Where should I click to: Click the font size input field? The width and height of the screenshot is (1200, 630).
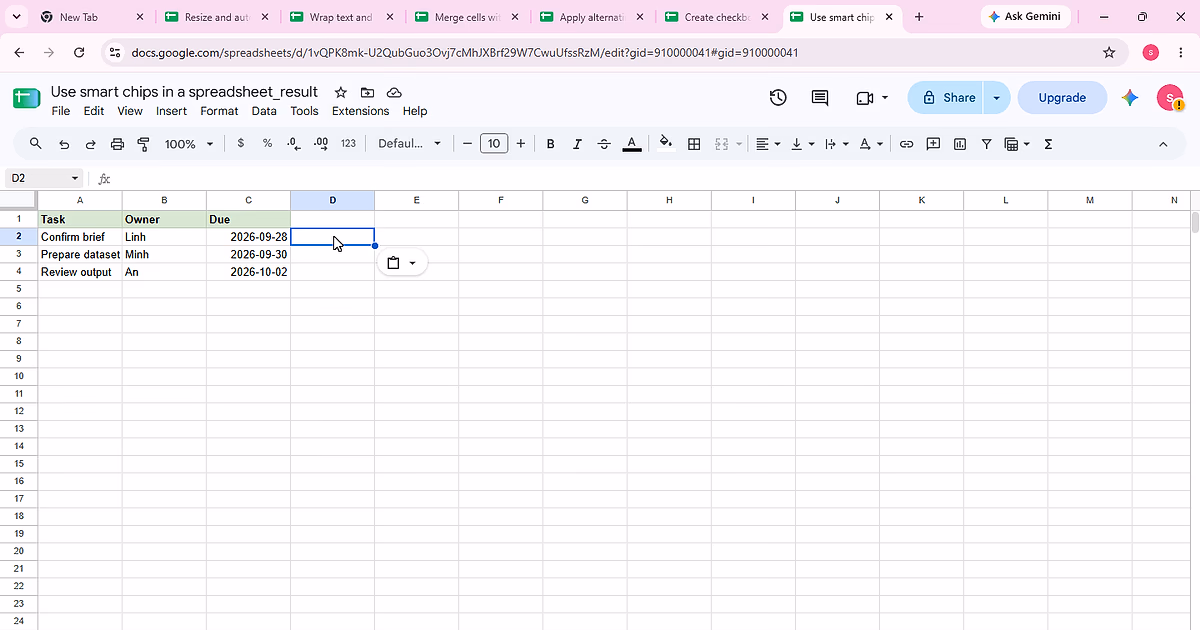(x=494, y=144)
